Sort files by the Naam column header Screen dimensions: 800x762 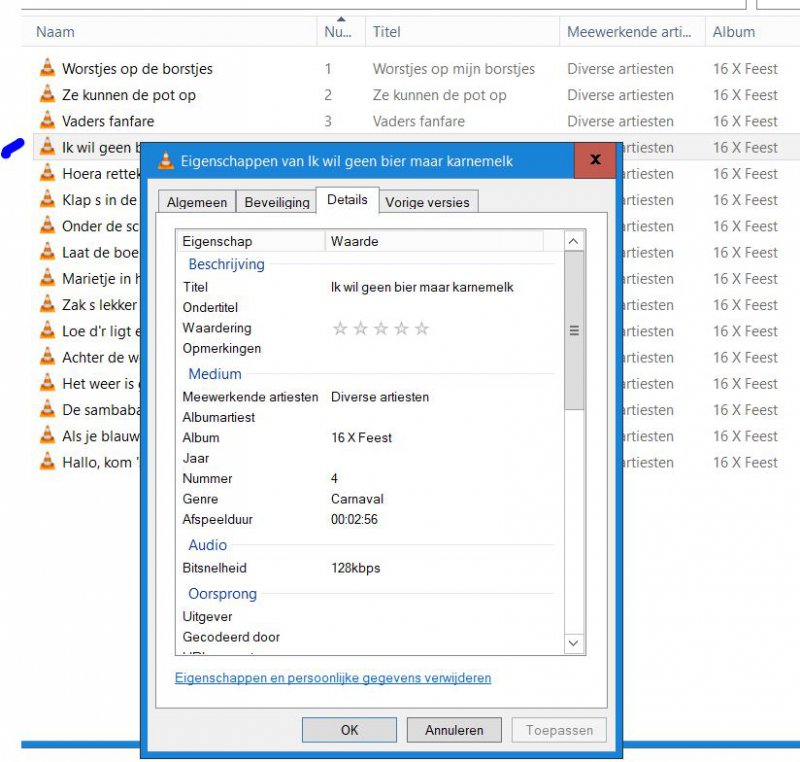tap(56, 32)
